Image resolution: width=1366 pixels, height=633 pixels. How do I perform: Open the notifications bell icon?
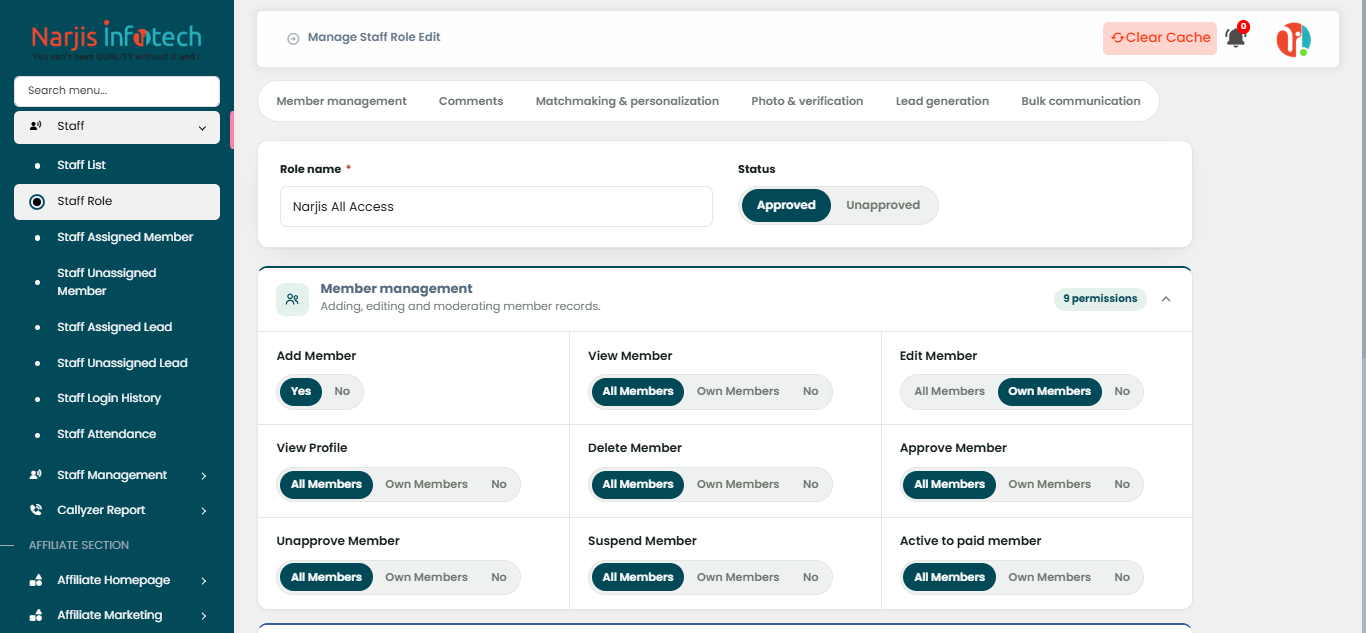[x=1236, y=38]
